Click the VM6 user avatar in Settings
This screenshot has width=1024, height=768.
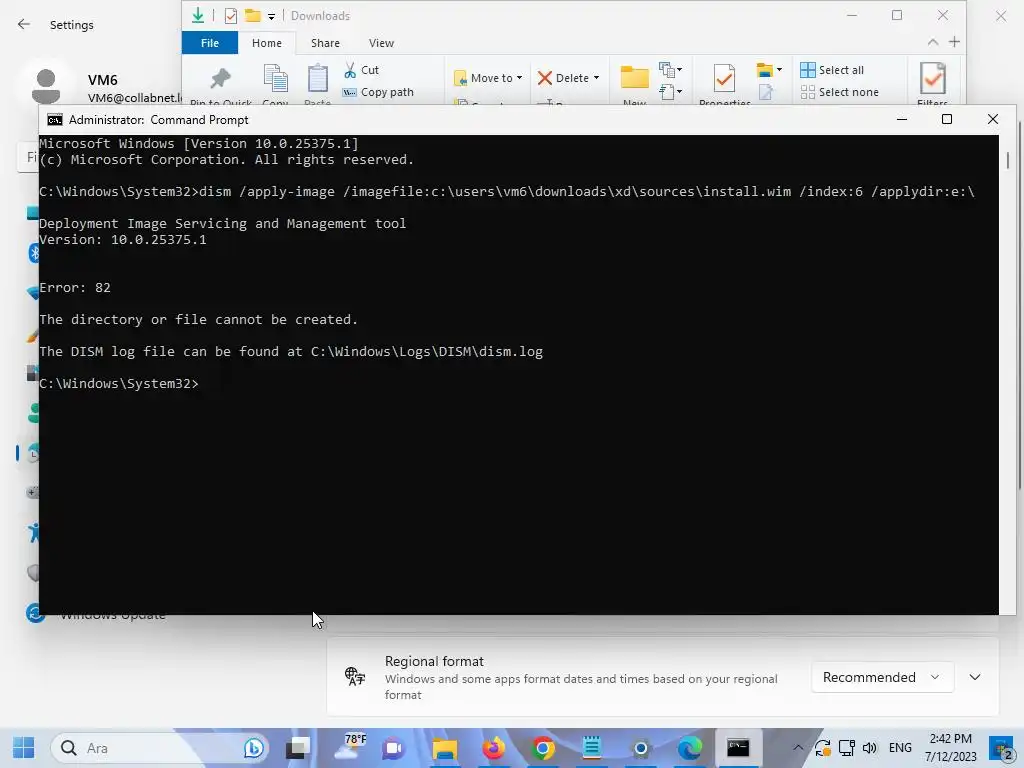(x=46, y=85)
